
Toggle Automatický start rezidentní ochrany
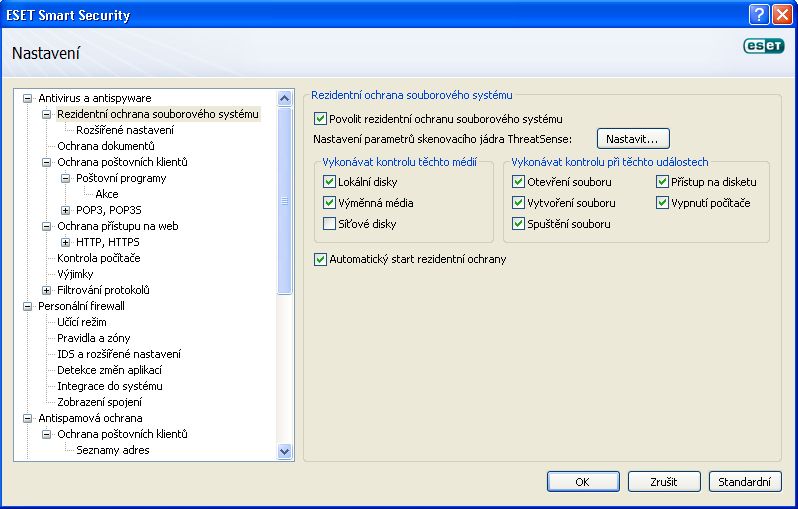[320, 259]
